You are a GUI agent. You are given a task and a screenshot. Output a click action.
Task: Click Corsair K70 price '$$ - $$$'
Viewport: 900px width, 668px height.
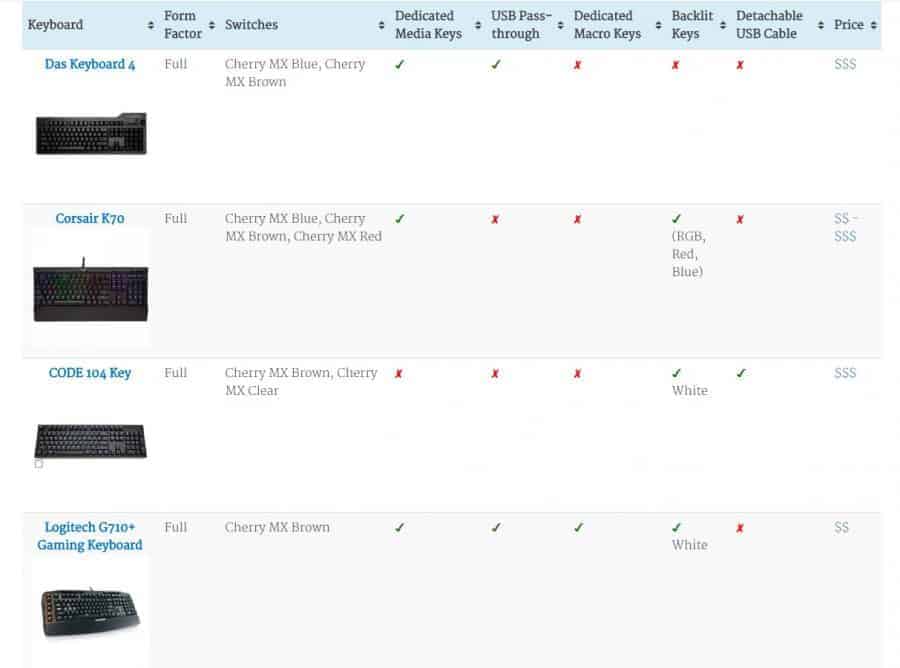[x=846, y=227]
